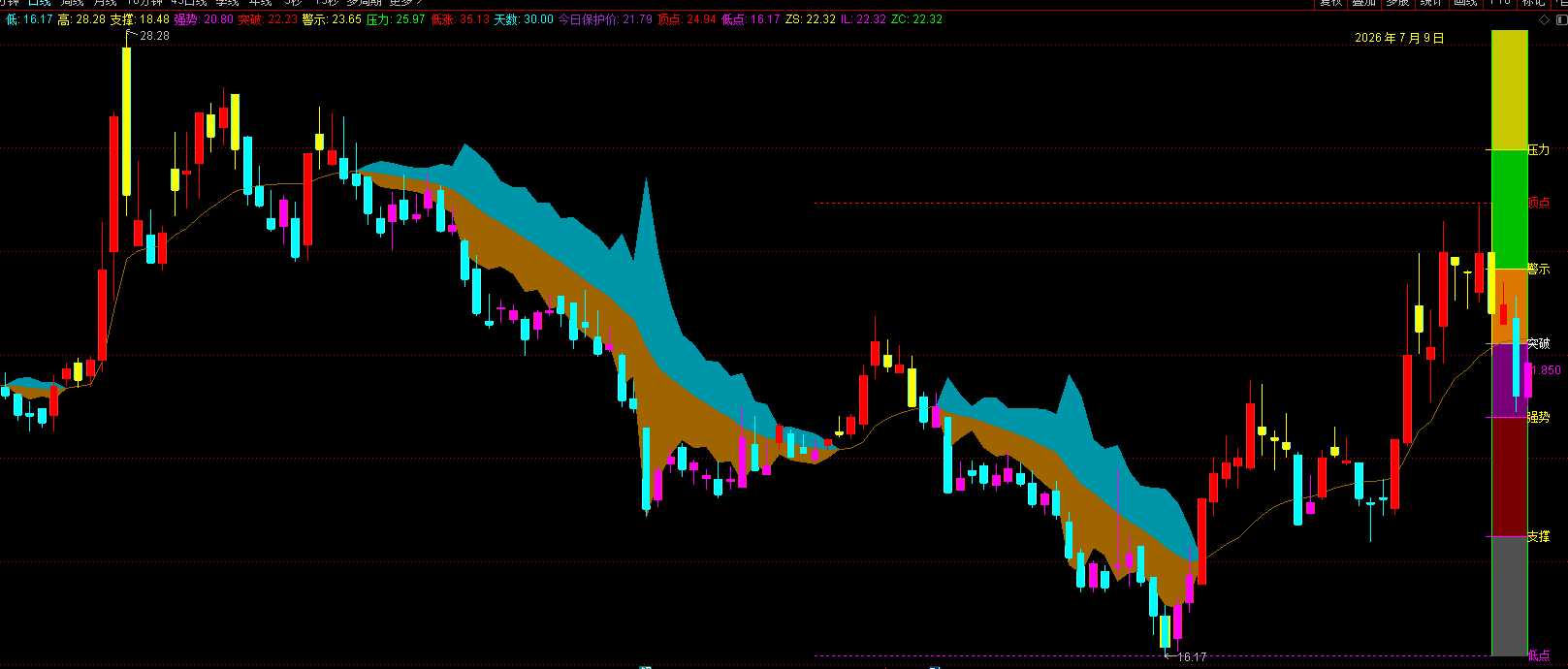Click the 低涨: 35.13 indicator value
This screenshot has height=669, width=1568.
(460, 19)
